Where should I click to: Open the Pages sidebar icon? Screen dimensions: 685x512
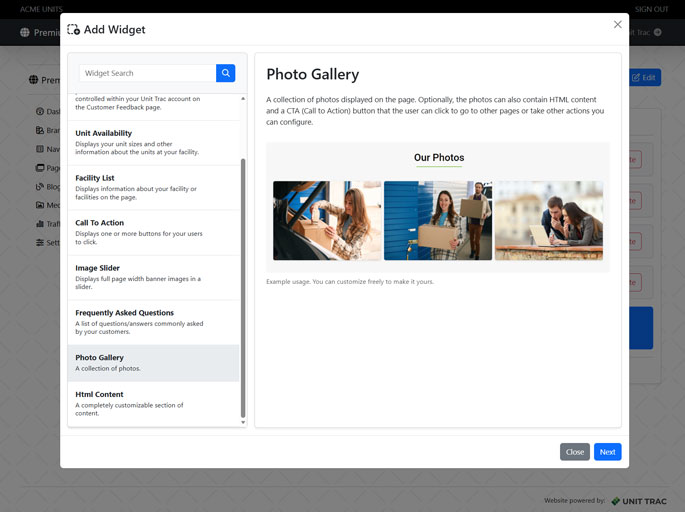coord(40,168)
